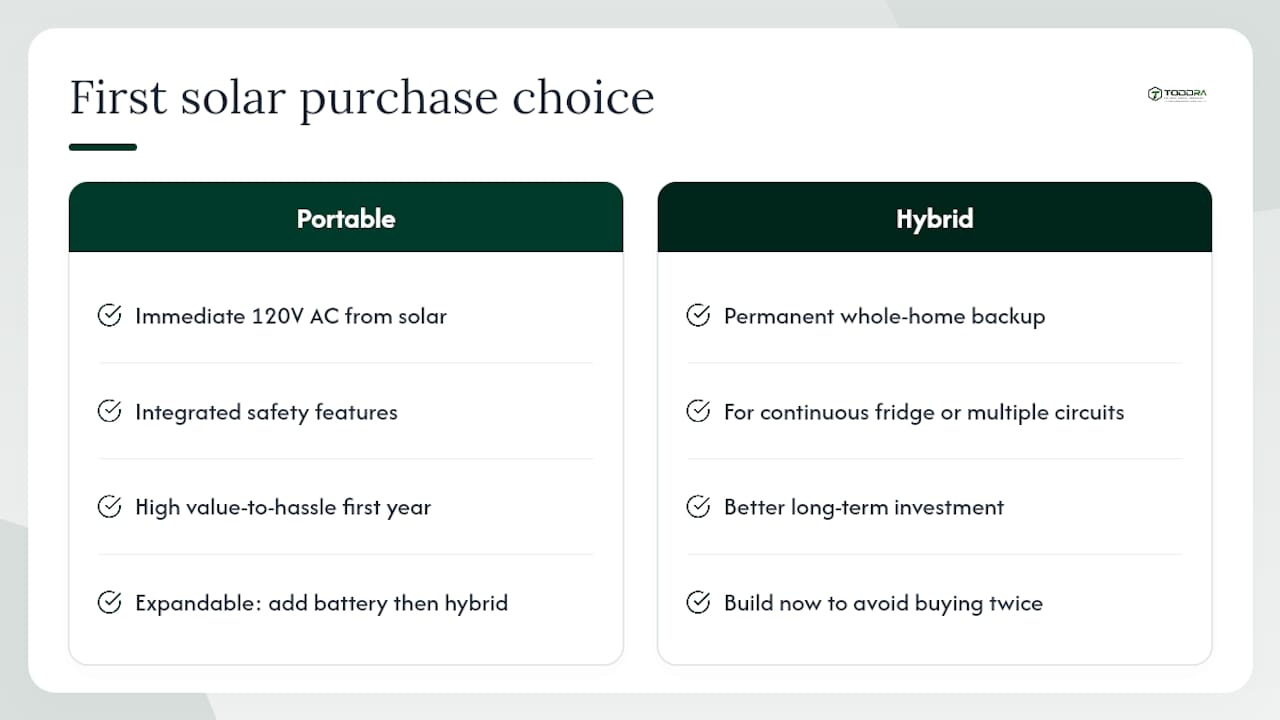Click 'Immediate 120V AC from solar' text
The height and width of the screenshot is (720, 1280).
pyautogui.click(x=291, y=316)
